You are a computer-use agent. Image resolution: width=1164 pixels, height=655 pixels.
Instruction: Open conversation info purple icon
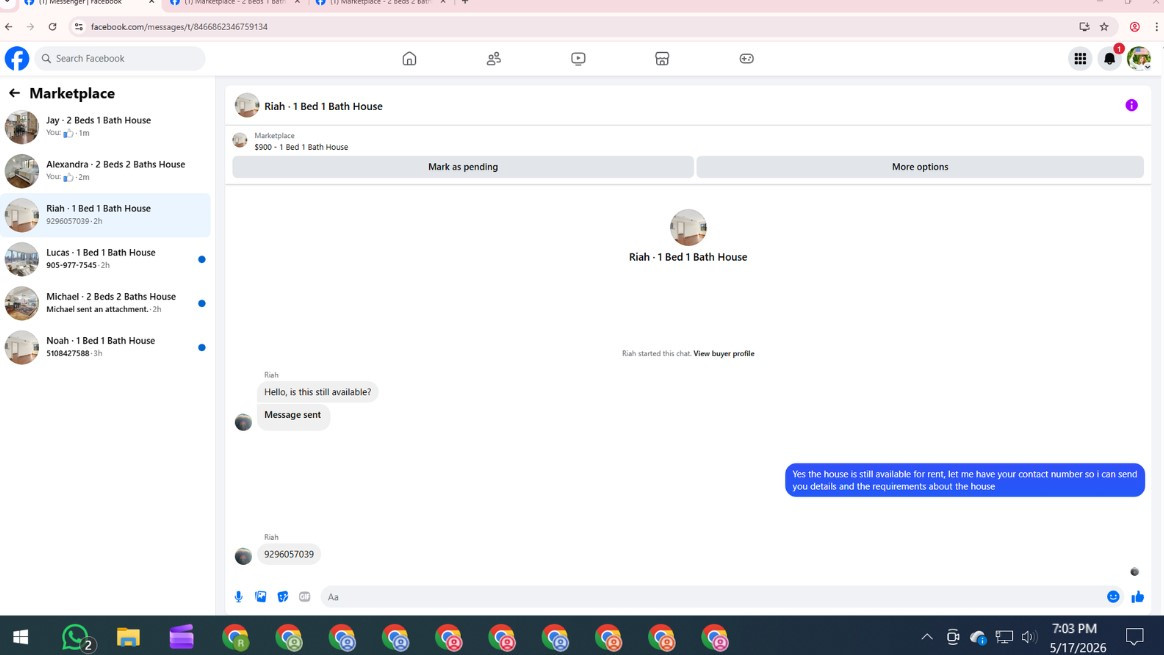click(x=1131, y=105)
